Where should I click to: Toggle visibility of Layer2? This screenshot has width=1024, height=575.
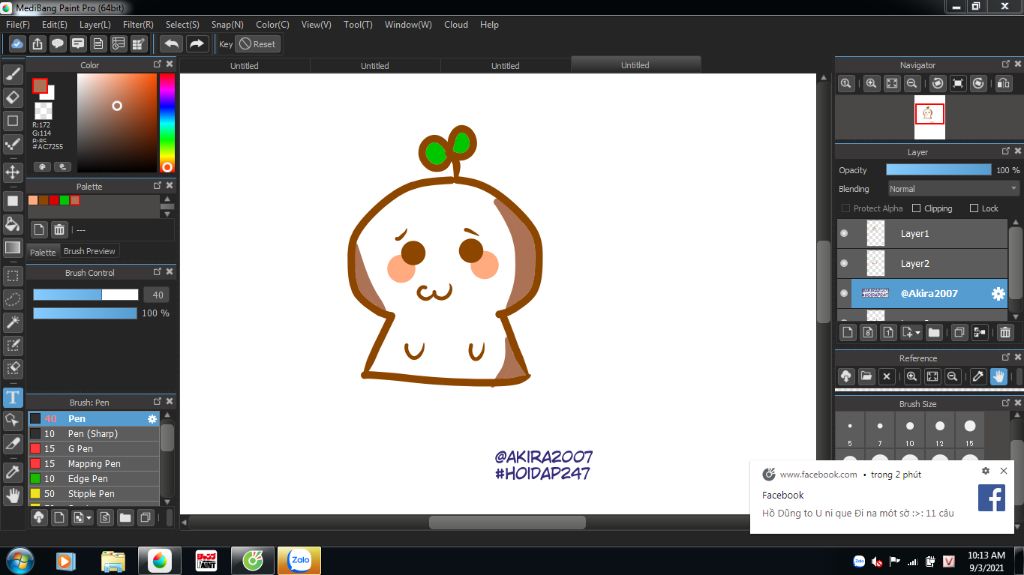844,263
